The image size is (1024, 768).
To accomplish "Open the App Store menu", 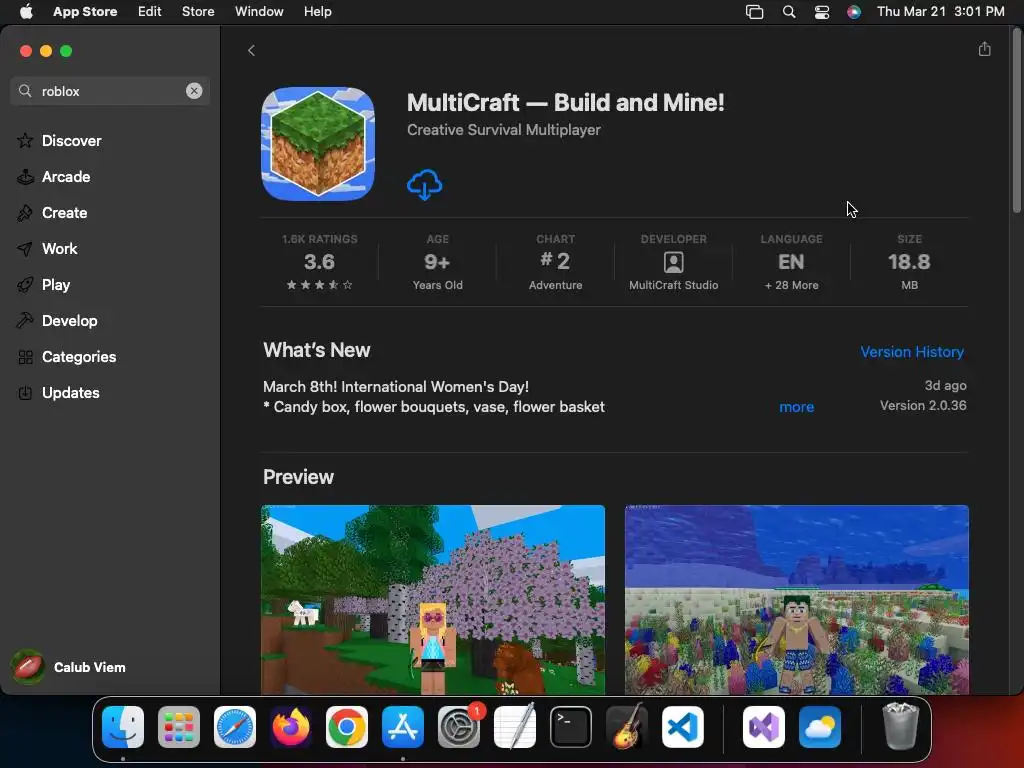I will (85, 12).
